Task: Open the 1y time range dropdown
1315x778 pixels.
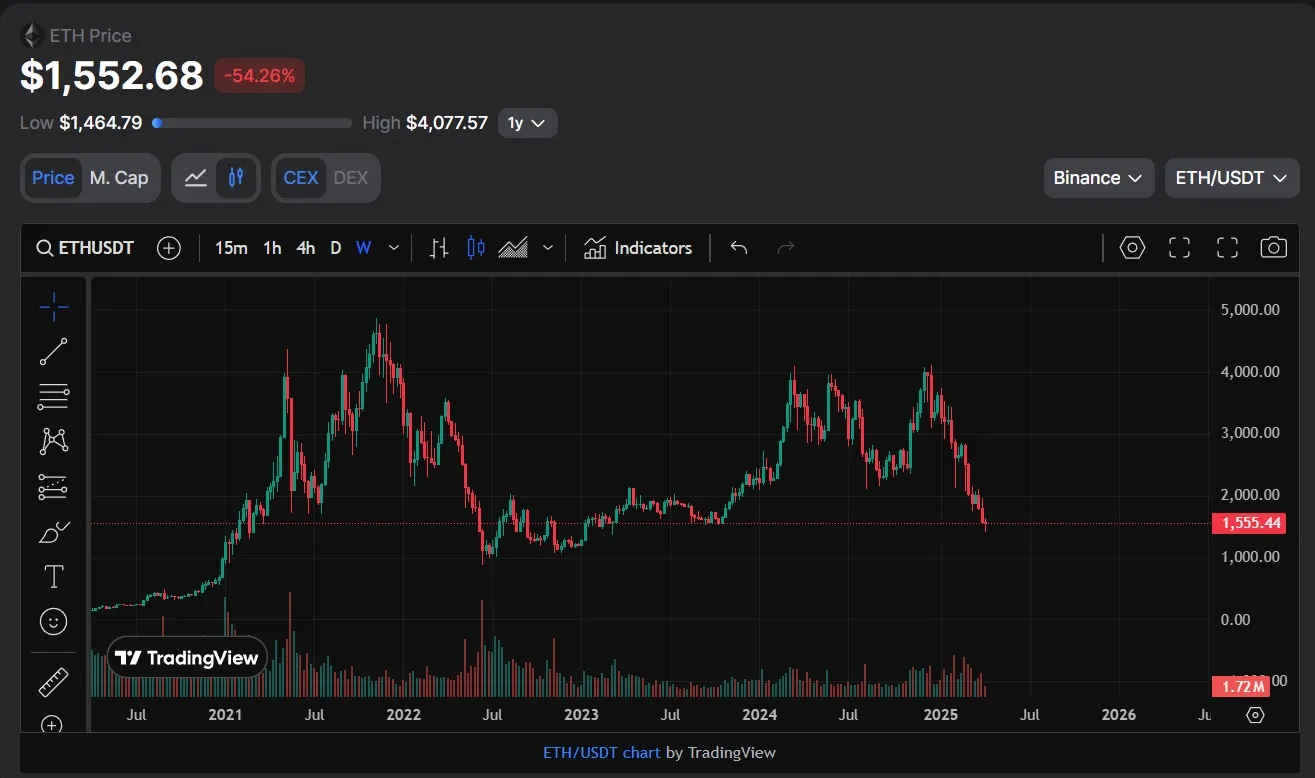Action: tap(526, 123)
